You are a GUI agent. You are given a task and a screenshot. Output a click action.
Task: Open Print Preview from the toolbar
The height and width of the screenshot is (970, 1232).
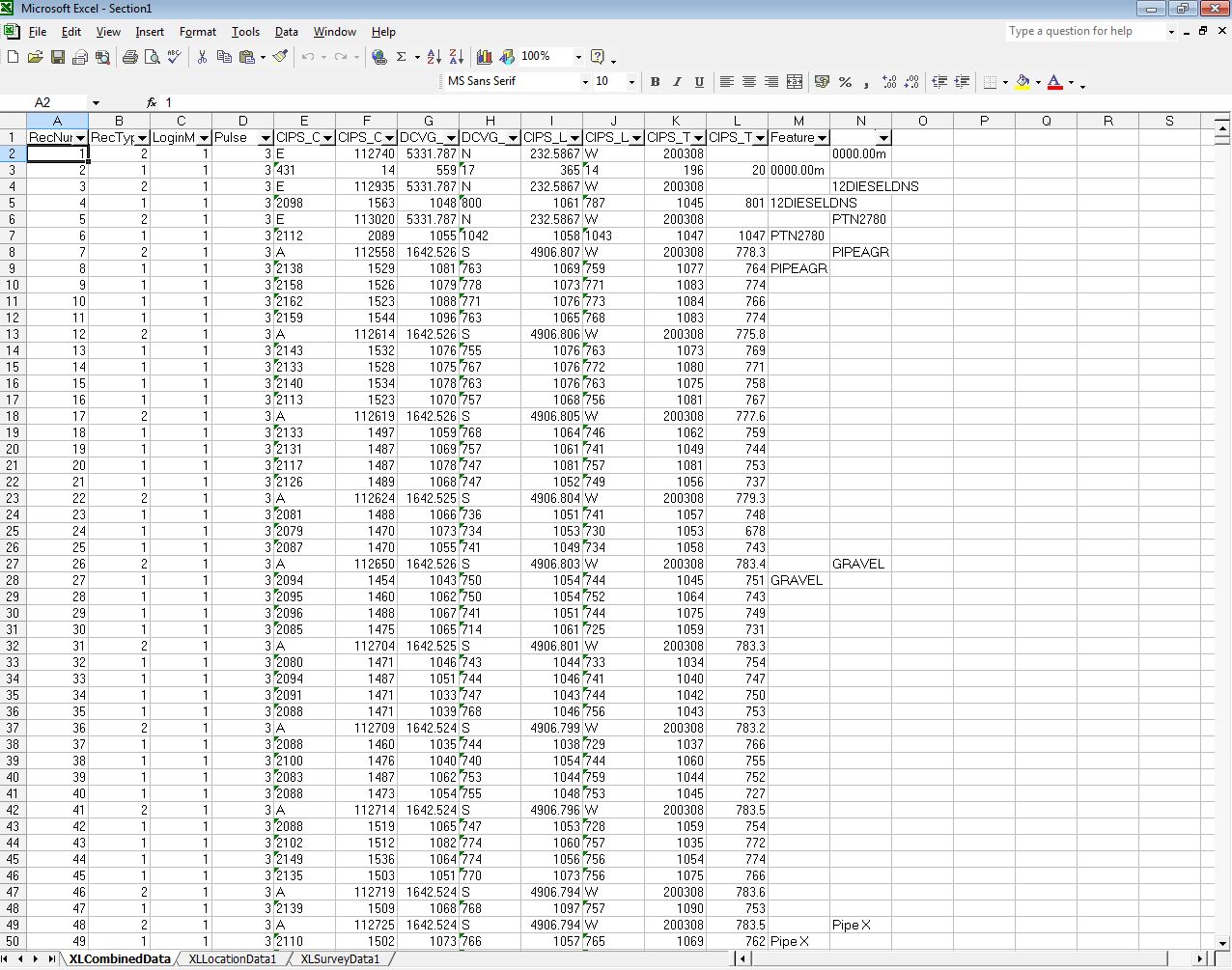[152, 57]
